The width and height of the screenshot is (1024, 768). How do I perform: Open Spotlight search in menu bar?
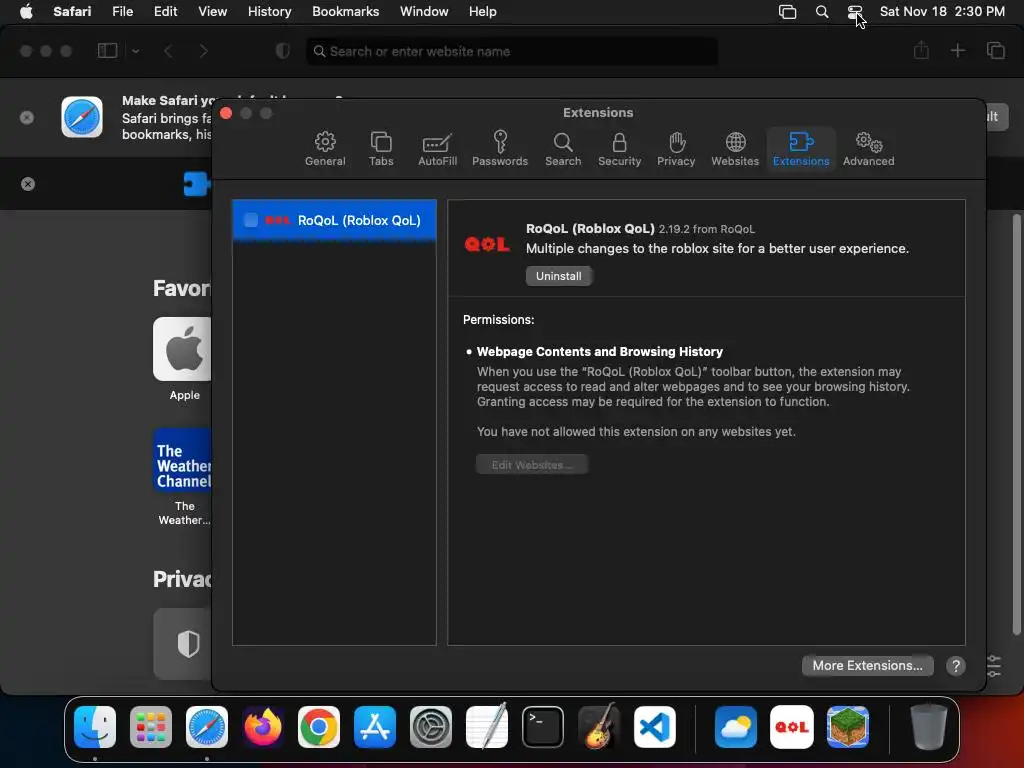click(822, 12)
